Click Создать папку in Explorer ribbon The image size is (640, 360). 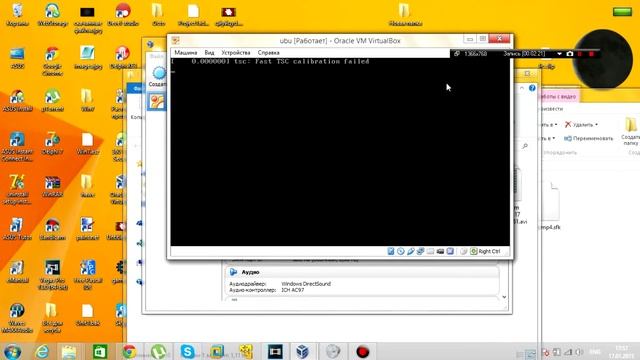pyautogui.click(x=631, y=131)
